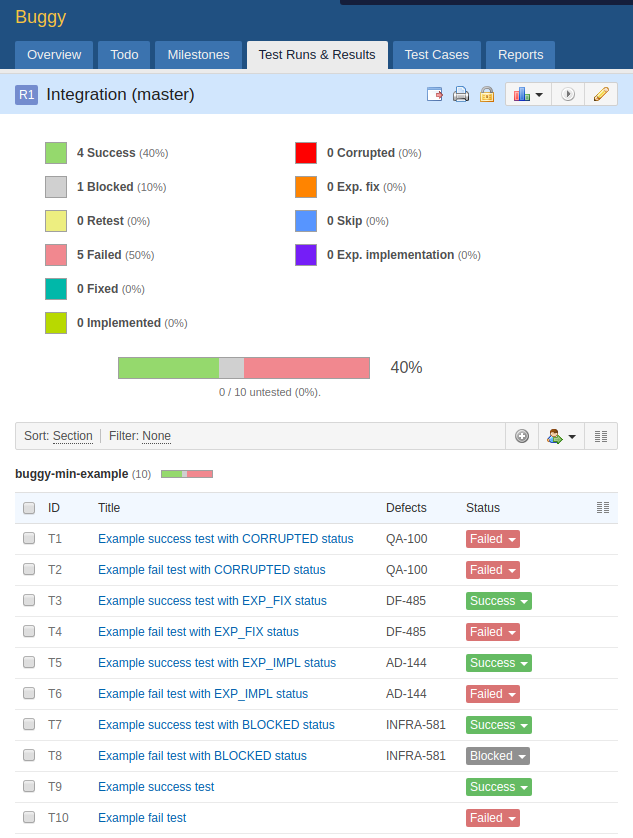Check the T10 row checkbox
Screen dimensions: 633x838
(29, 817)
